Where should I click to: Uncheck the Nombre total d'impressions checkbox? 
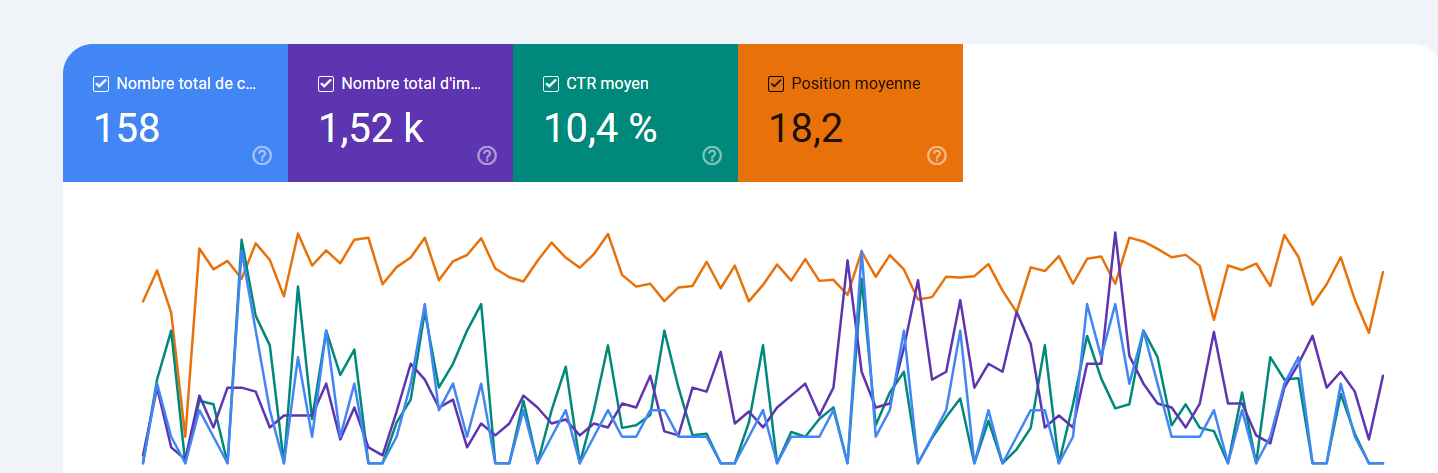325,84
